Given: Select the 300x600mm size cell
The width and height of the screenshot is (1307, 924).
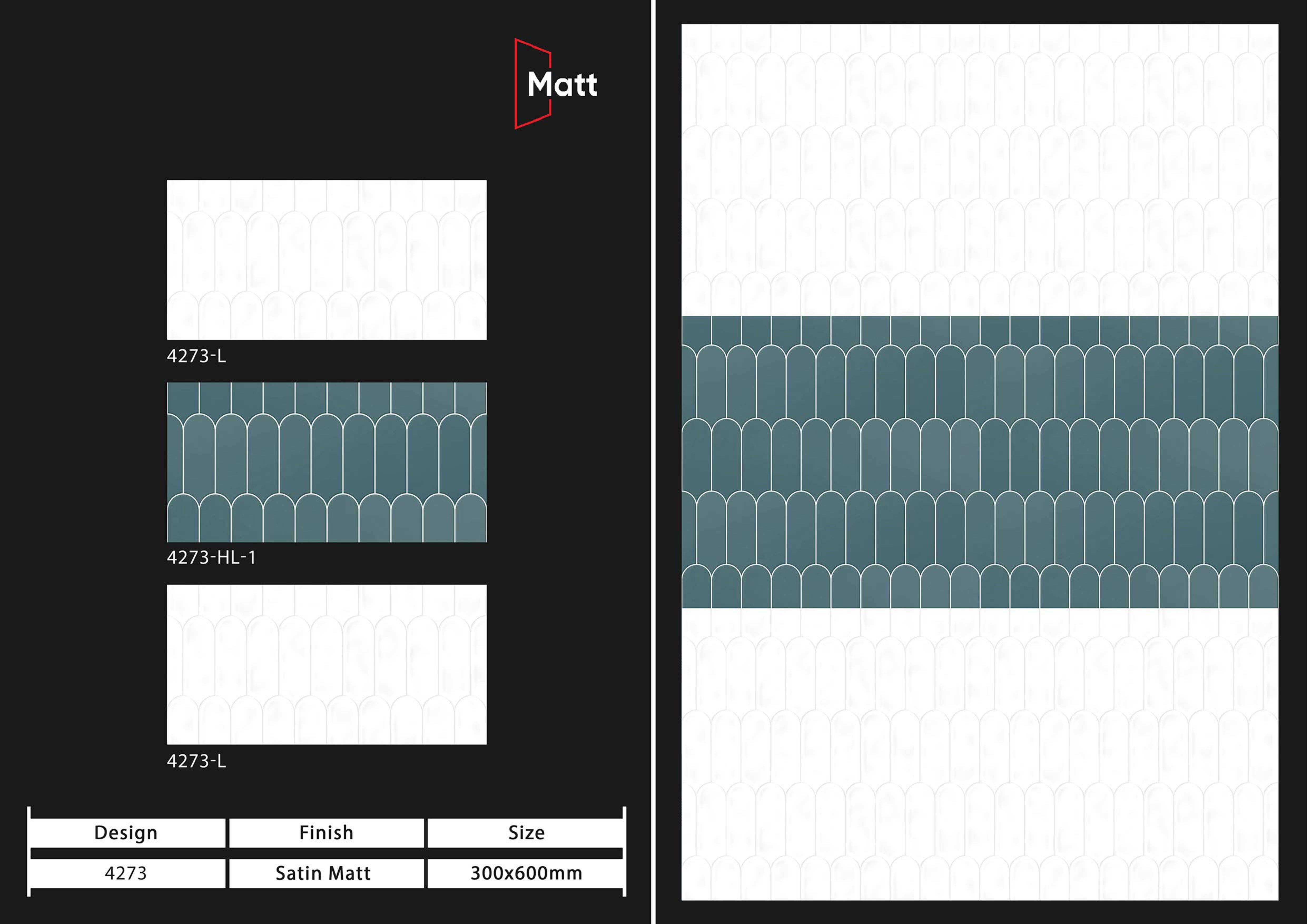Looking at the screenshot, I should click(x=526, y=873).
